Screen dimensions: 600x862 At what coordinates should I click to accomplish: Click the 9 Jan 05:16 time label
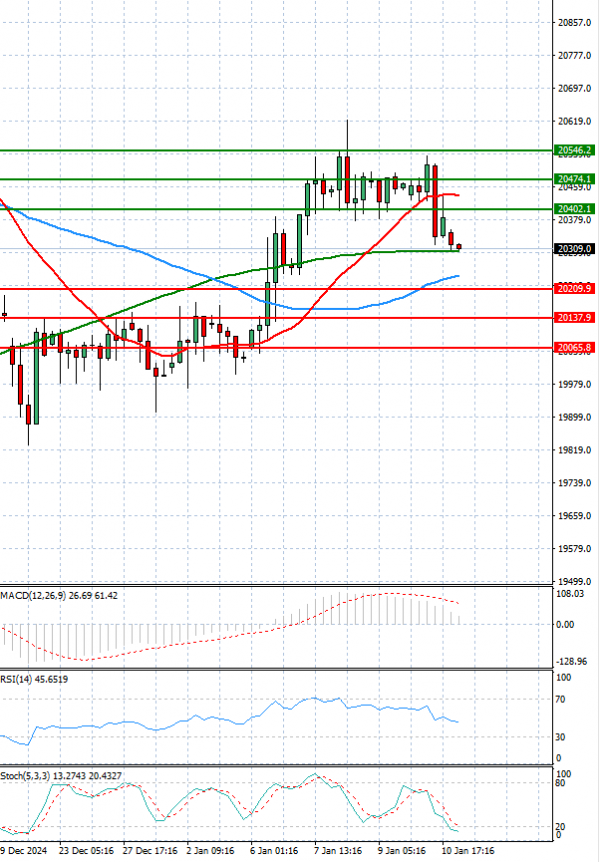click(x=401, y=850)
